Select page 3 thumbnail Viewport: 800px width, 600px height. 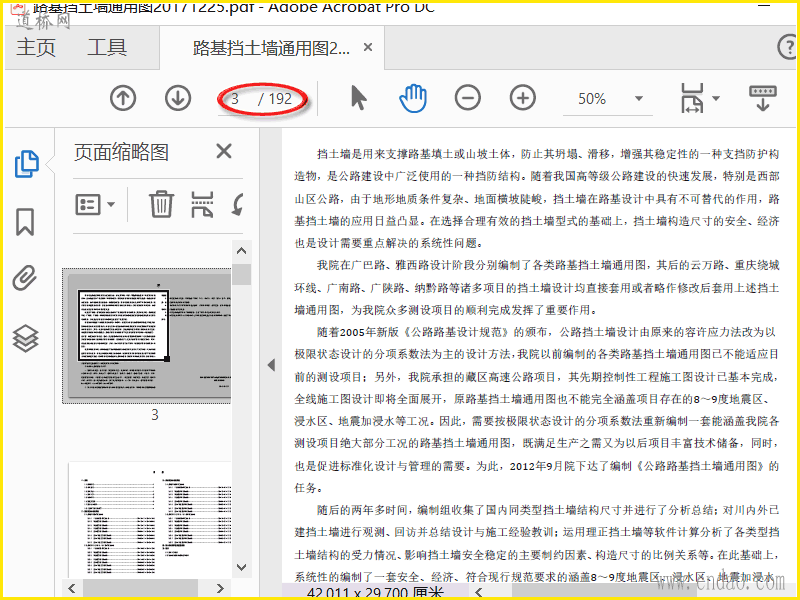click(x=147, y=338)
